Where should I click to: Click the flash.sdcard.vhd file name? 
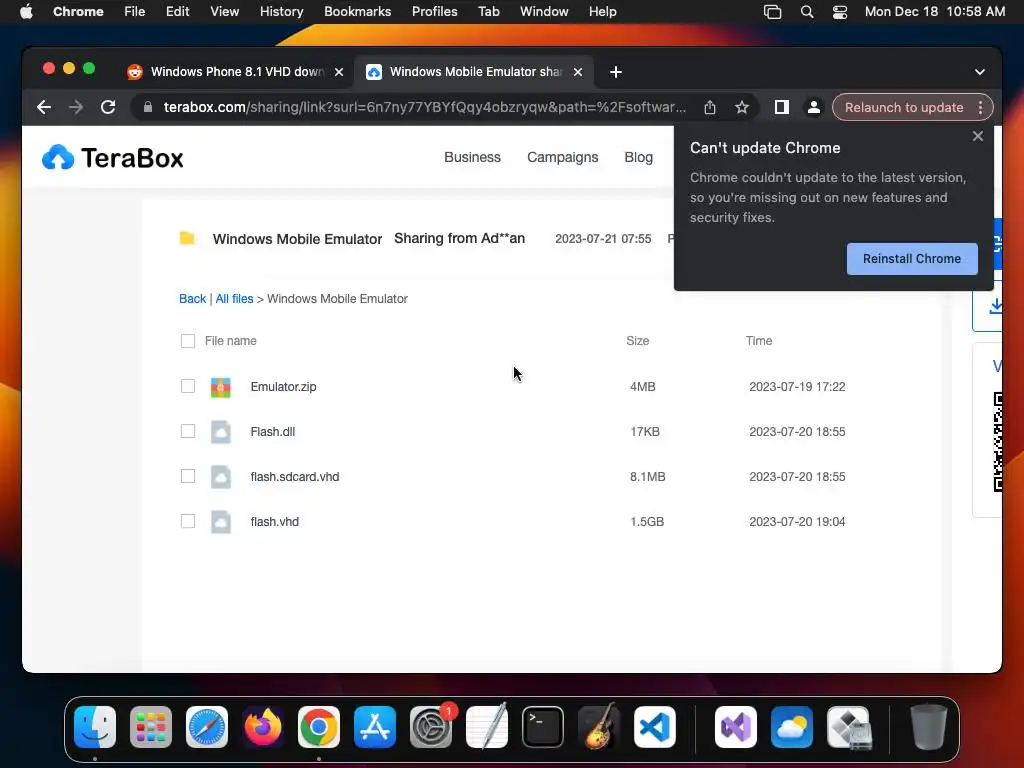click(295, 477)
